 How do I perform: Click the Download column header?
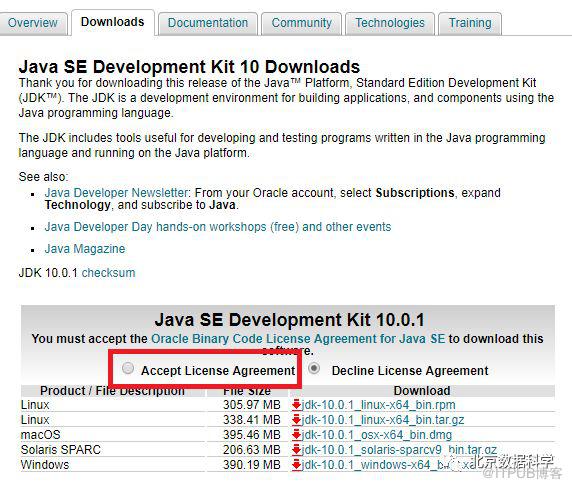tap(422, 390)
